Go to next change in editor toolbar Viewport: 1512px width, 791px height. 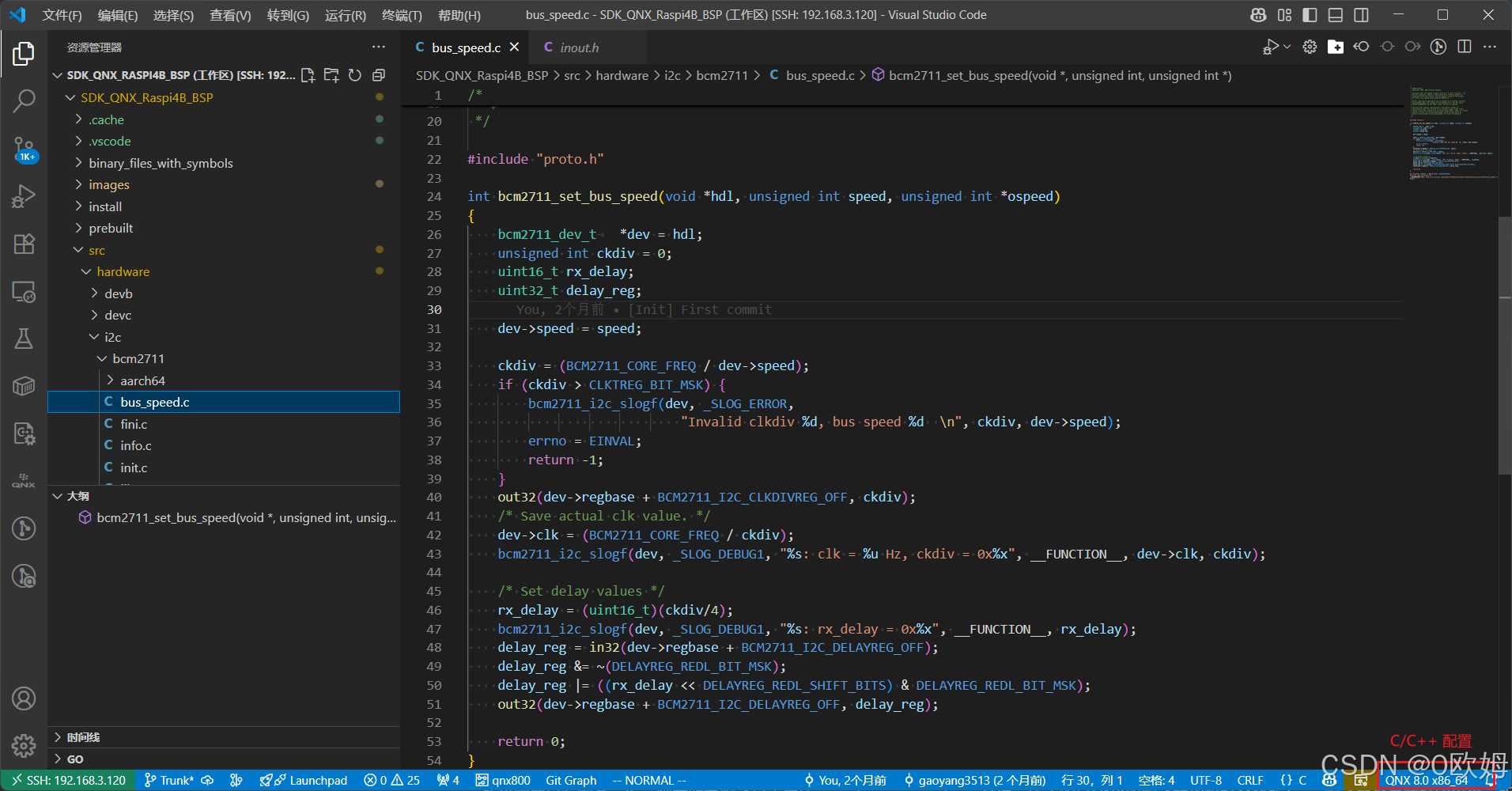pos(1412,47)
